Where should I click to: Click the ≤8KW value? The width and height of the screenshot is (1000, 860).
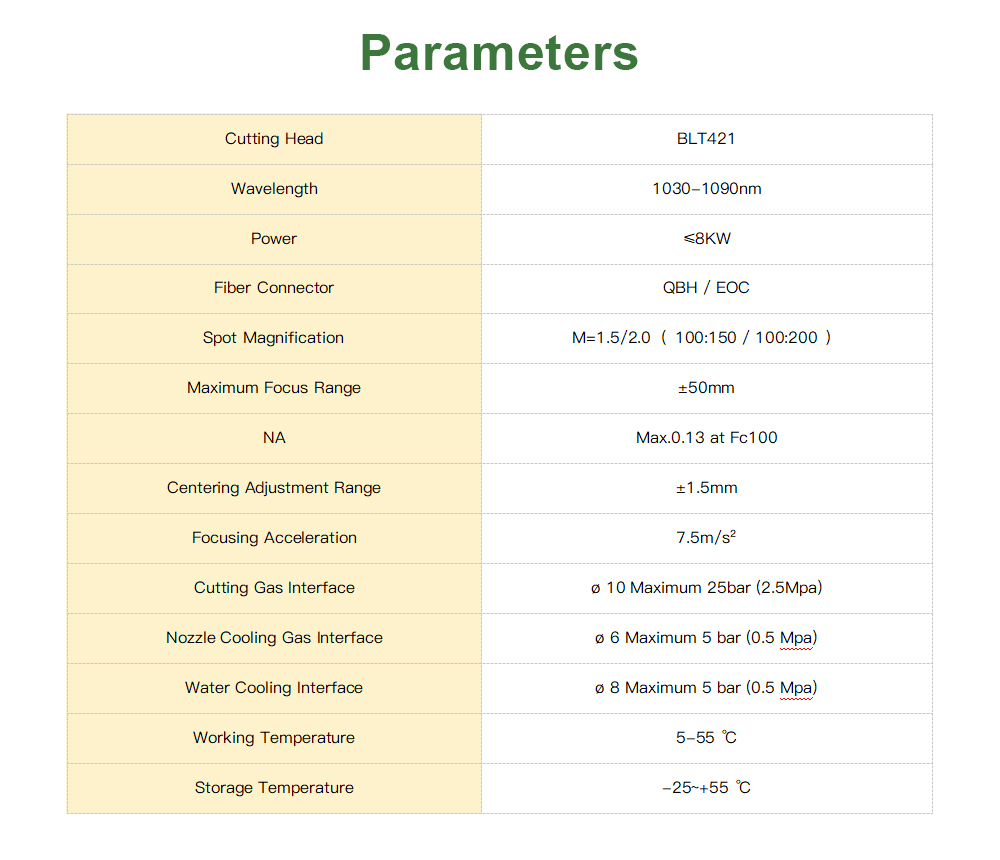707,239
